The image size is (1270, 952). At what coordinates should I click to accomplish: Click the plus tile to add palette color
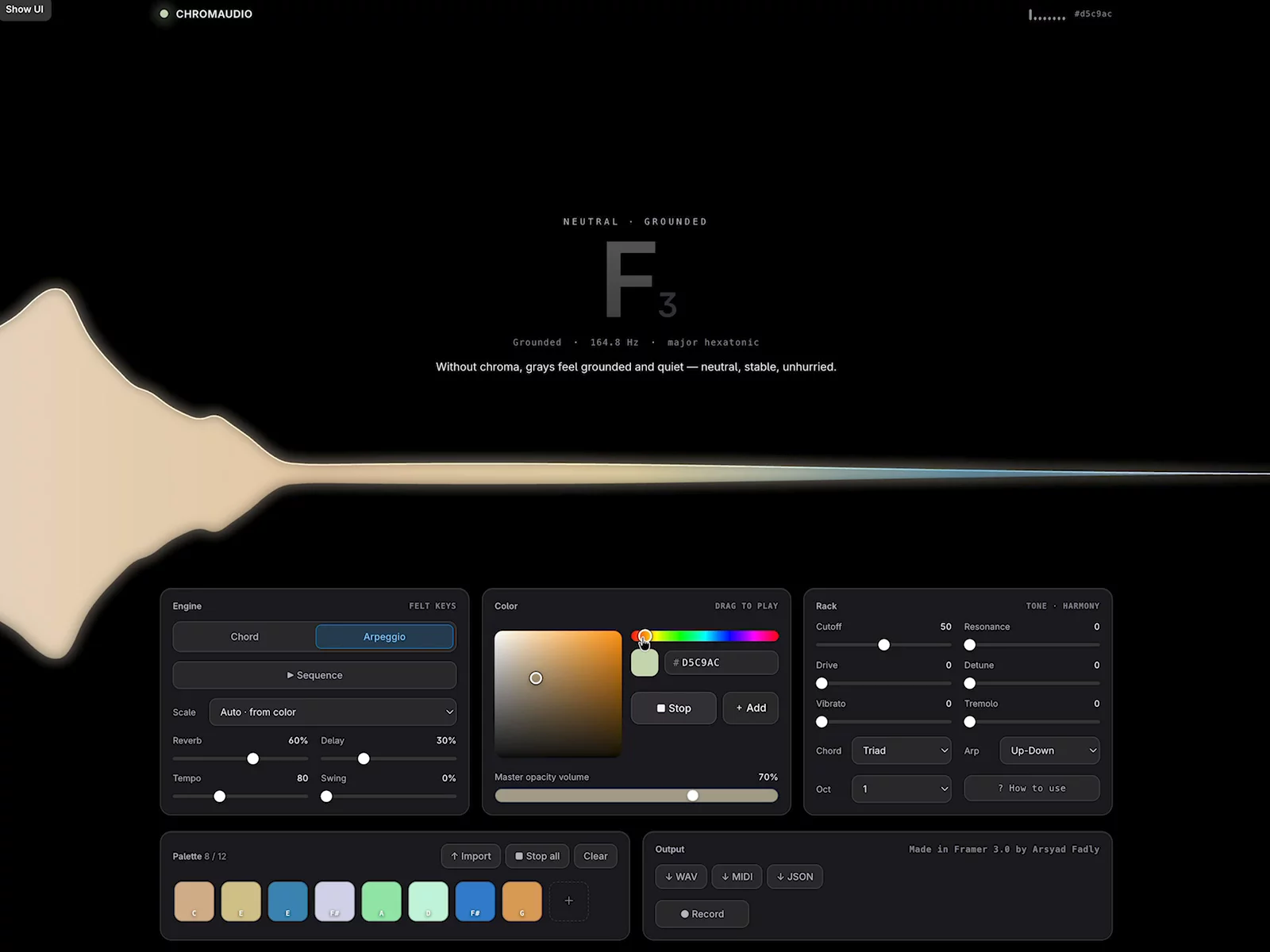coord(568,901)
